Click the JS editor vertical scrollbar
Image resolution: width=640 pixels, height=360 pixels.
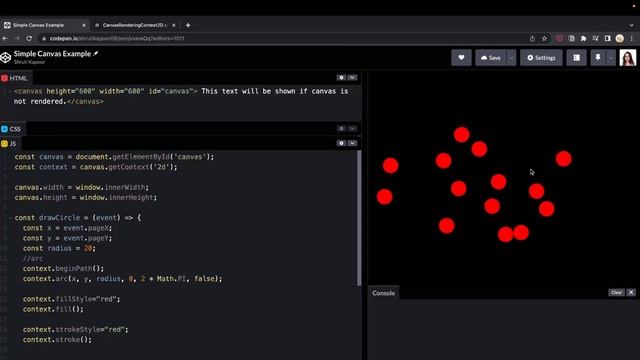pos(359,218)
